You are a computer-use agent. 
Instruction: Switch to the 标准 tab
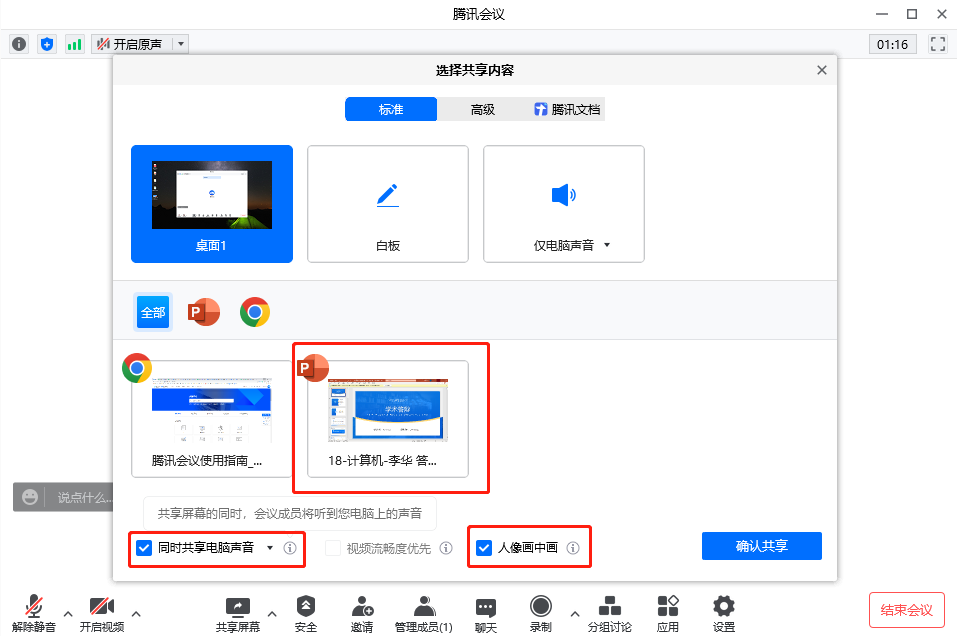[x=391, y=109]
